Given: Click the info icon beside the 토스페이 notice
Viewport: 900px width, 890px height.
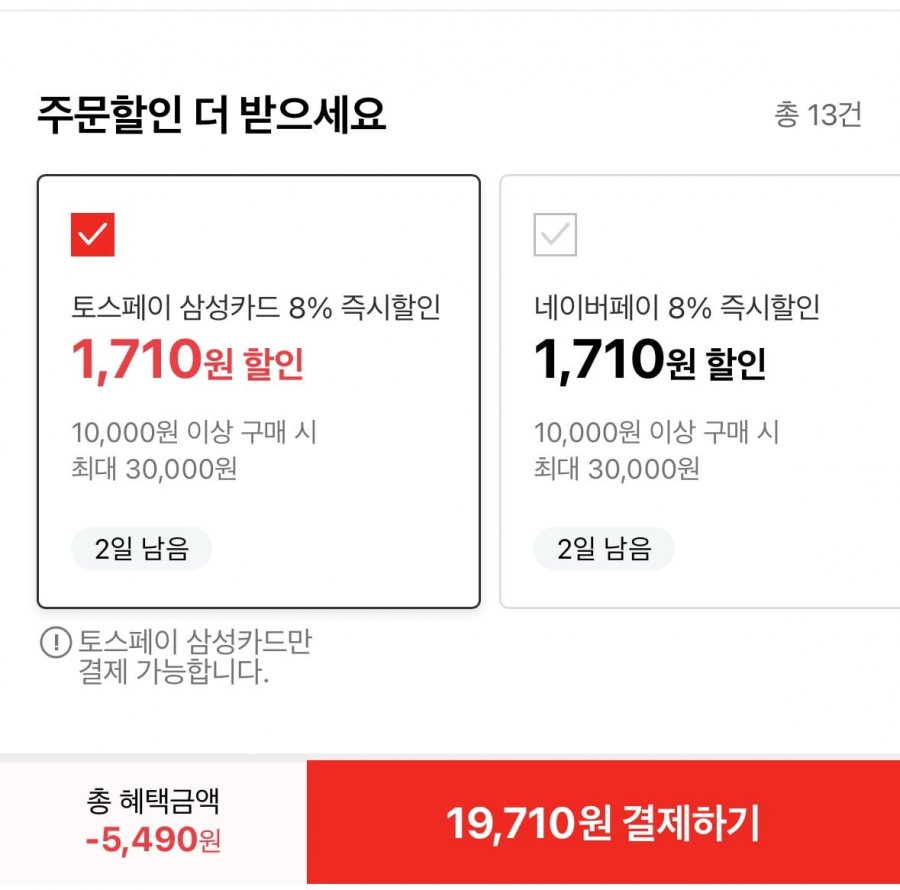Looking at the screenshot, I should pos(54,643).
